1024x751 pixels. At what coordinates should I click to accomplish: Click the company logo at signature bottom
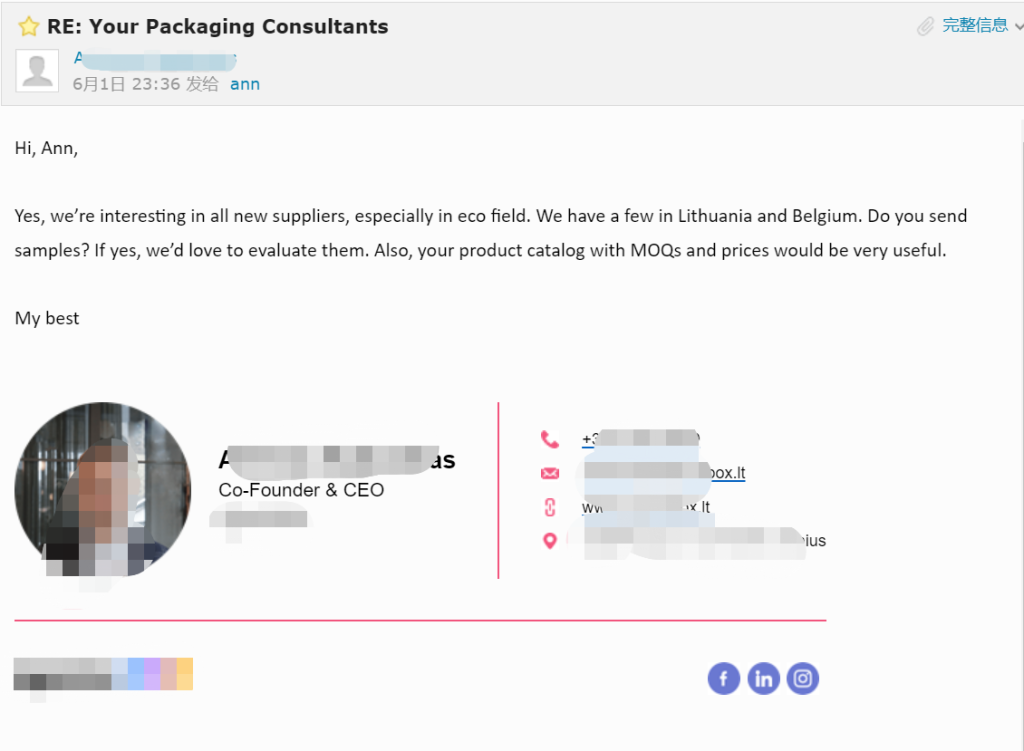click(103, 674)
